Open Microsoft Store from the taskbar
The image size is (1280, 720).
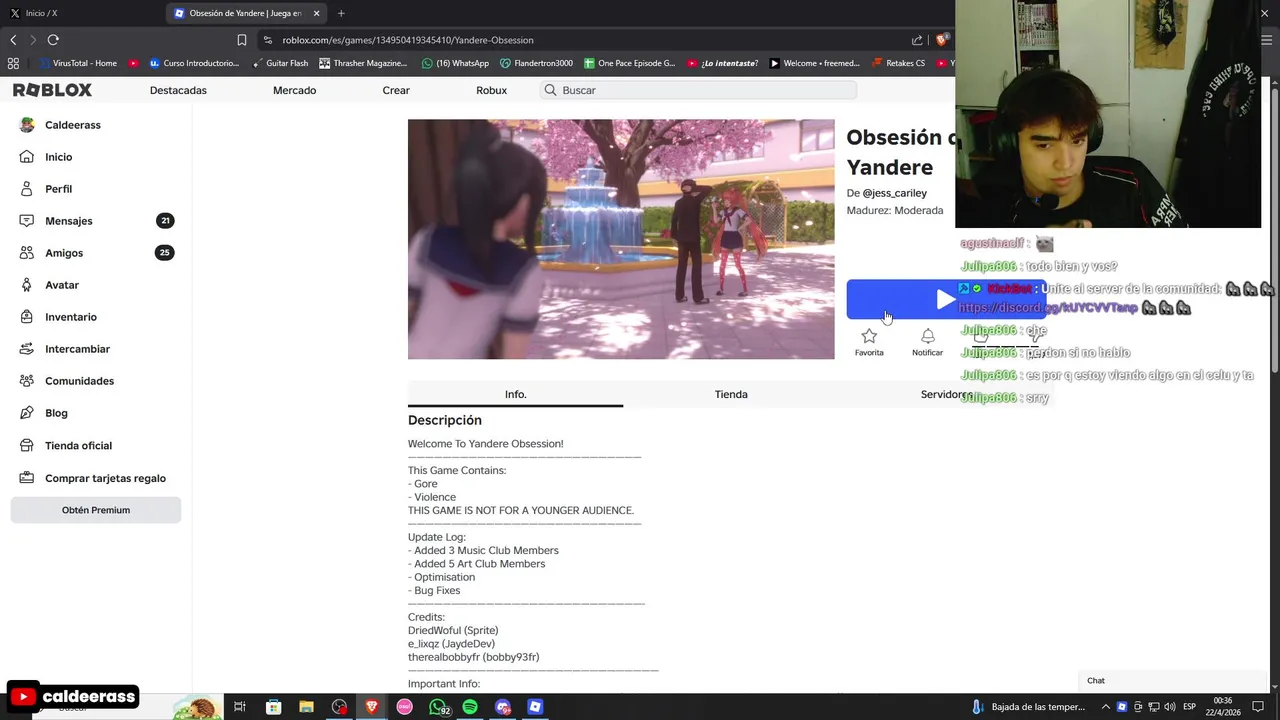(x=273, y=707)
